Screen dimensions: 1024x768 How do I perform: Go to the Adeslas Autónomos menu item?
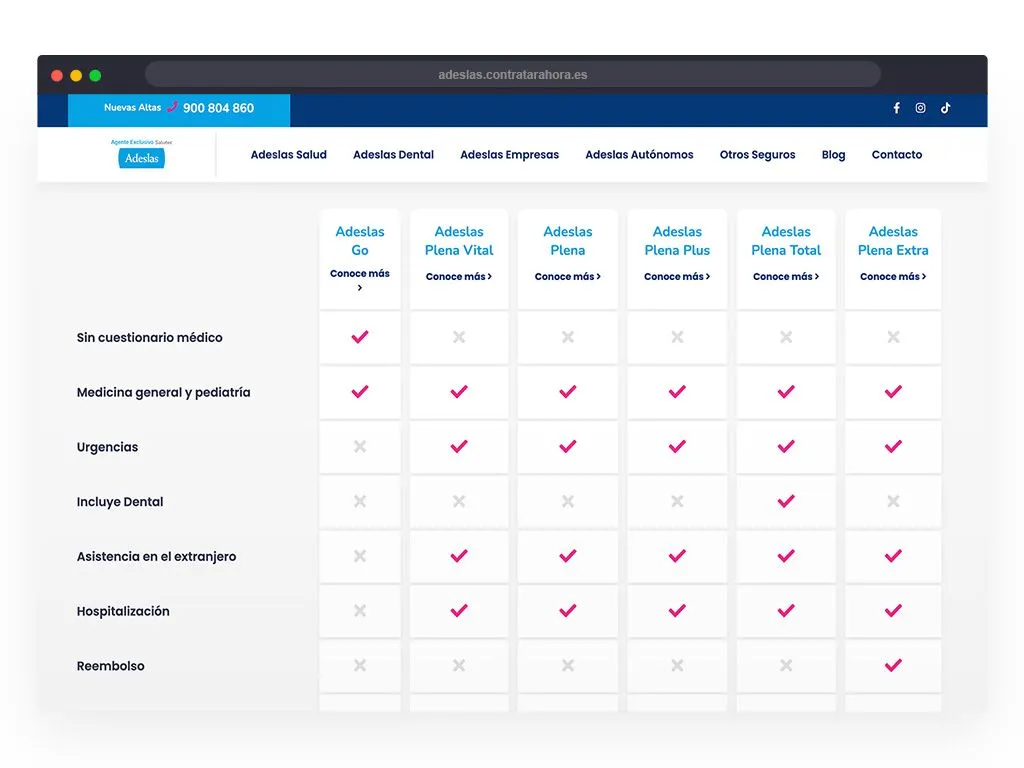639,155
